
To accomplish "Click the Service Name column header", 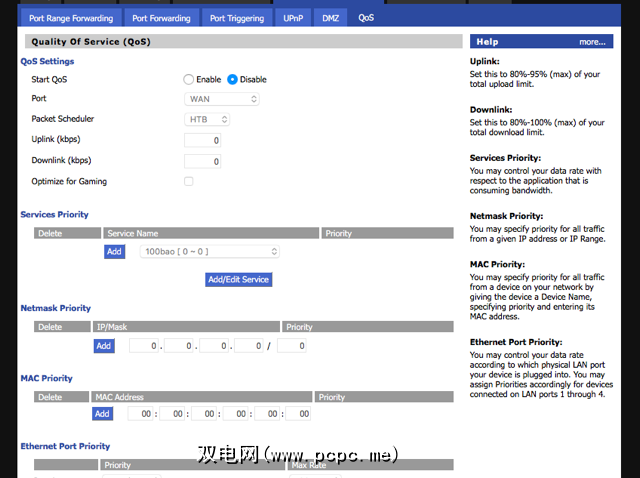I will 211,233.
